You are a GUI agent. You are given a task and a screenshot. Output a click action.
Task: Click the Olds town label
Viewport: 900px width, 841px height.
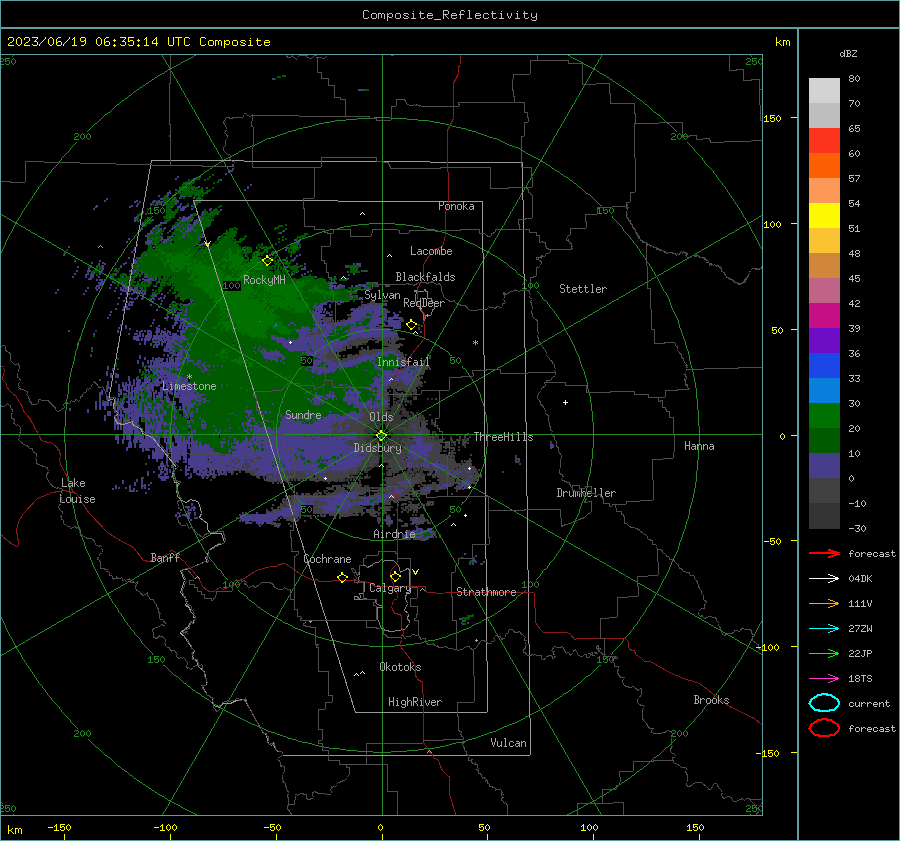pos(381,417)
